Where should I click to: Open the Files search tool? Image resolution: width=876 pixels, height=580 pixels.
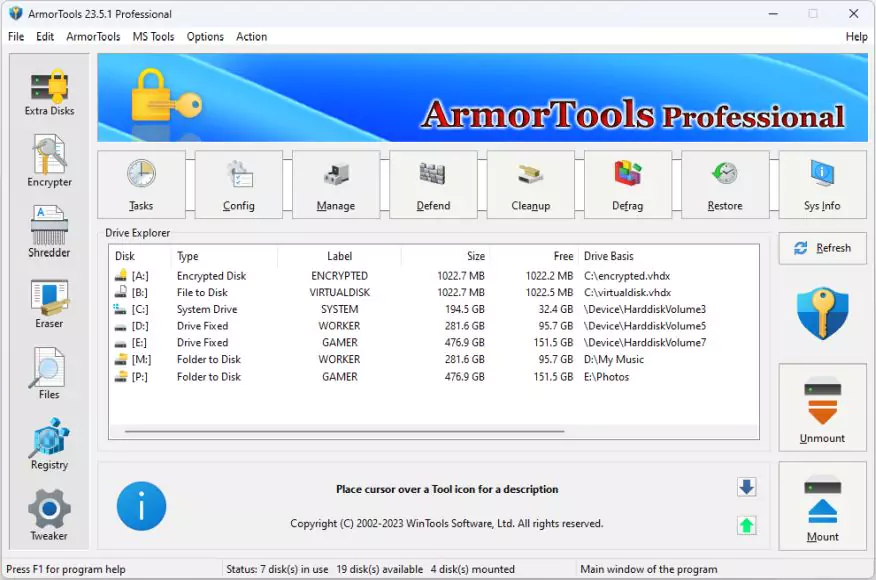coord(49,374)
